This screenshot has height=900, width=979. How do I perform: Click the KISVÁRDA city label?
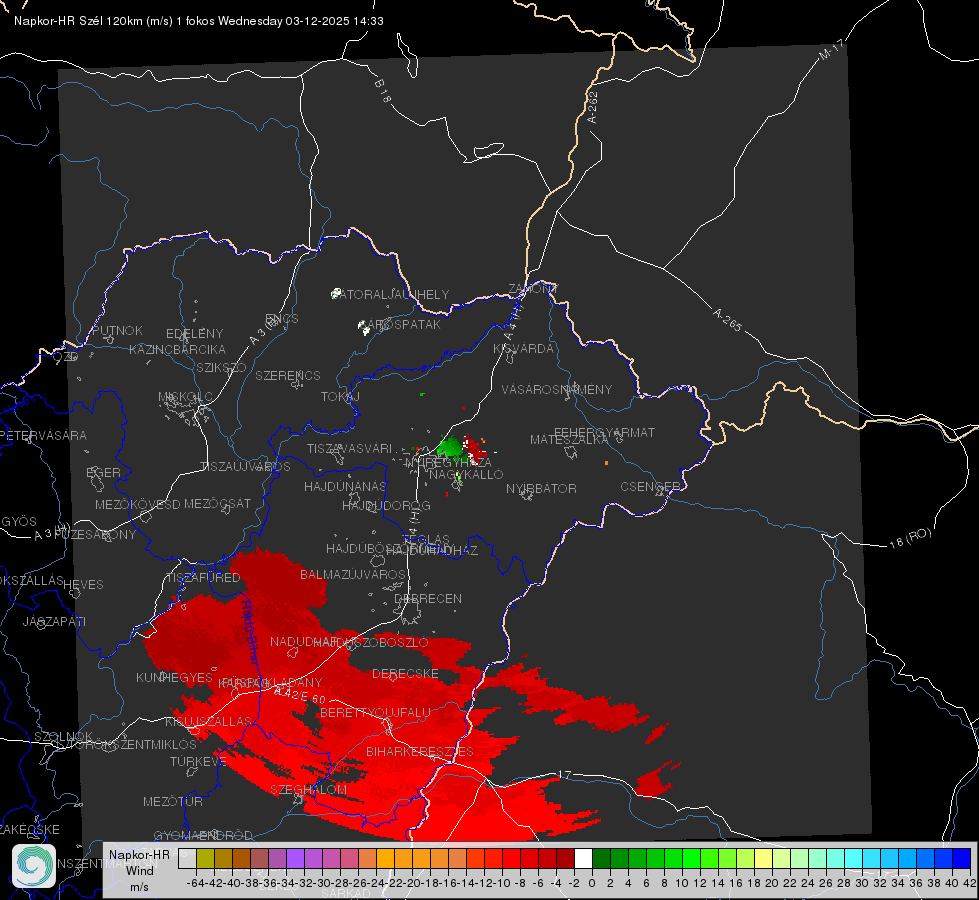[x=523, y=349]
